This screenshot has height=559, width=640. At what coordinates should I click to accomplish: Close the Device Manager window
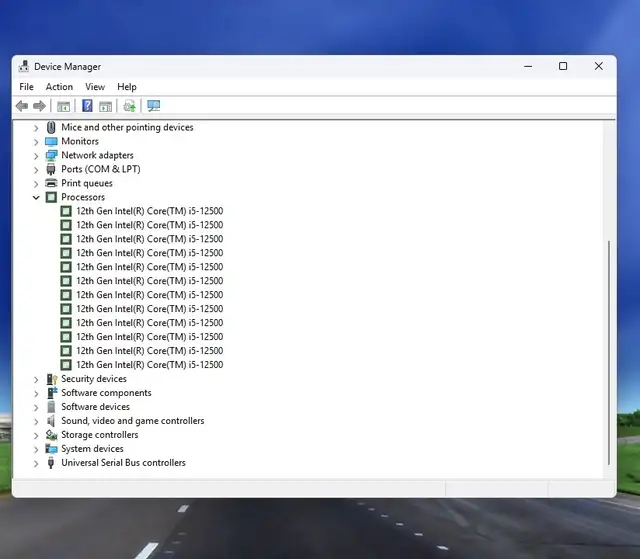pos(598,66)
